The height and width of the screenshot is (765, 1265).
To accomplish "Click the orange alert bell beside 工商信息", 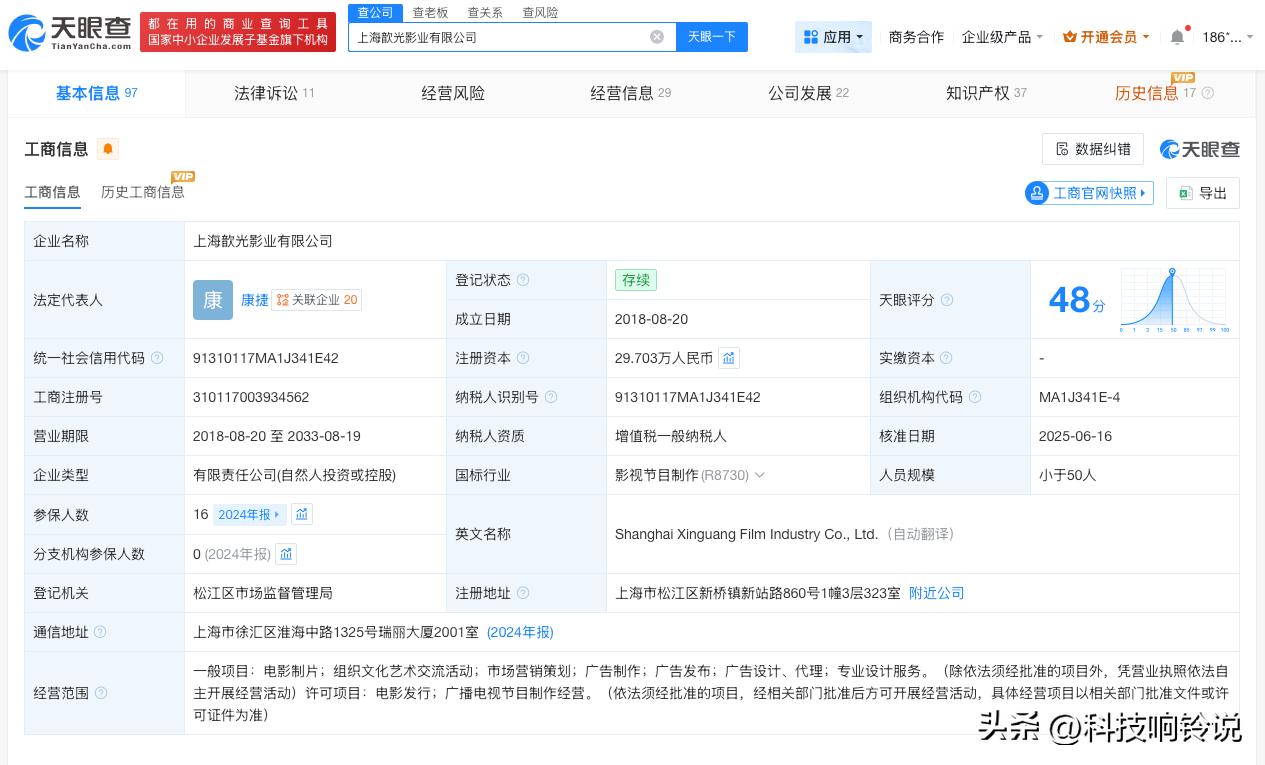I will tap(108, 149).
